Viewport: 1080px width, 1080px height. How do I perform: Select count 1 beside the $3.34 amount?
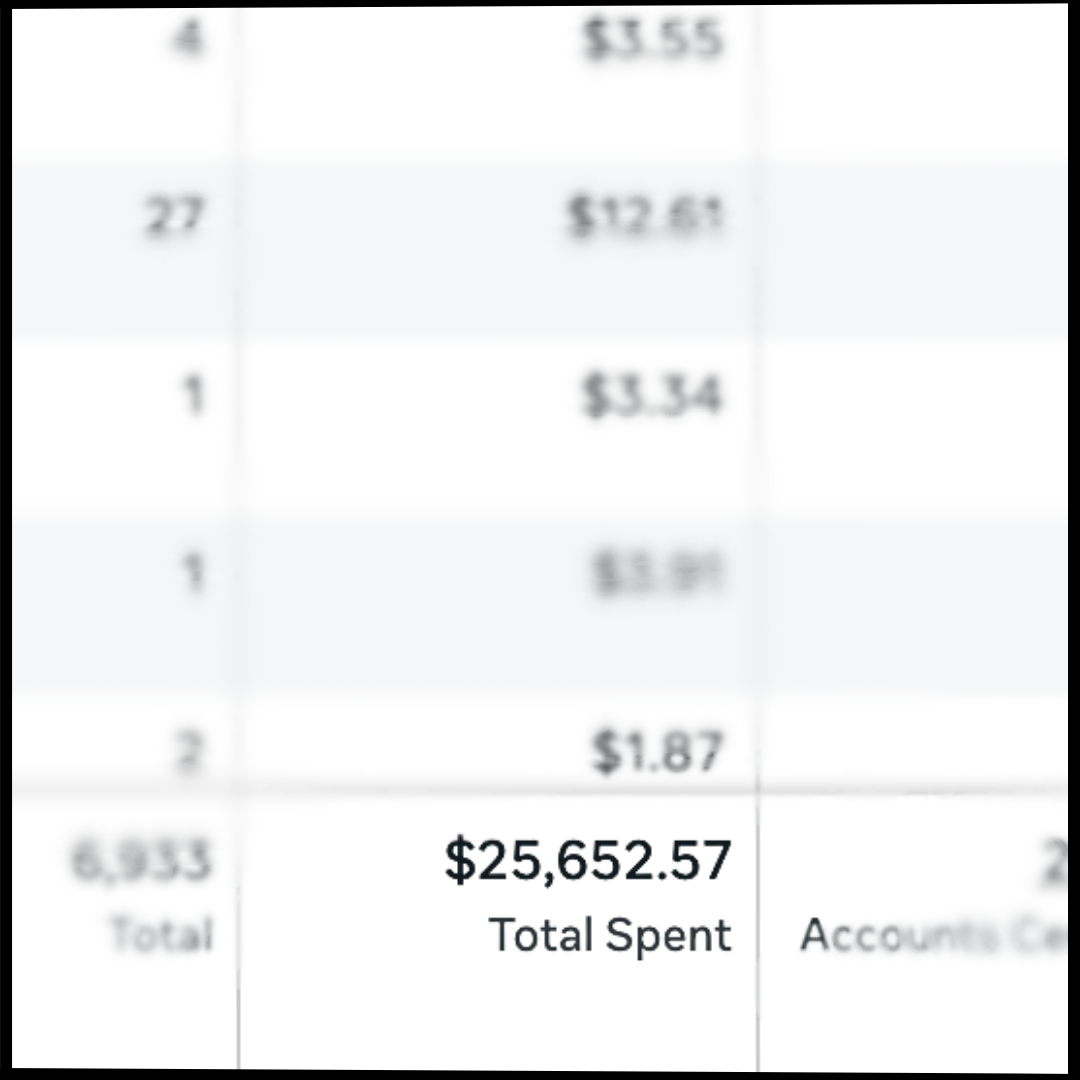[193, 396]
